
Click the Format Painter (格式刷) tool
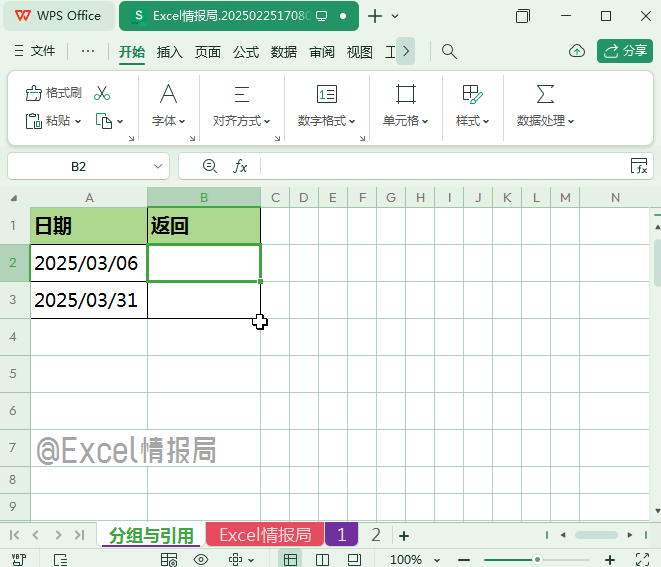coord(54,93)
